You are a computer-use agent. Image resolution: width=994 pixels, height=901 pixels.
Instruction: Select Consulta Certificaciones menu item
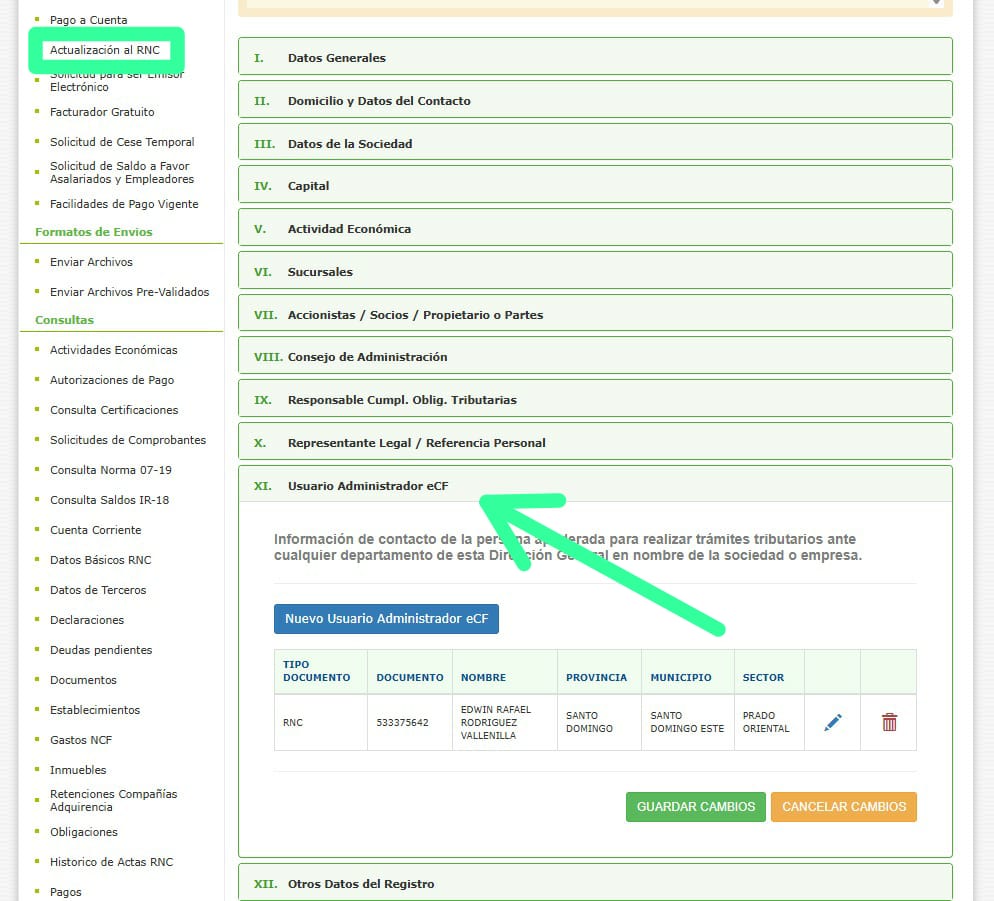tap(114, 410)
